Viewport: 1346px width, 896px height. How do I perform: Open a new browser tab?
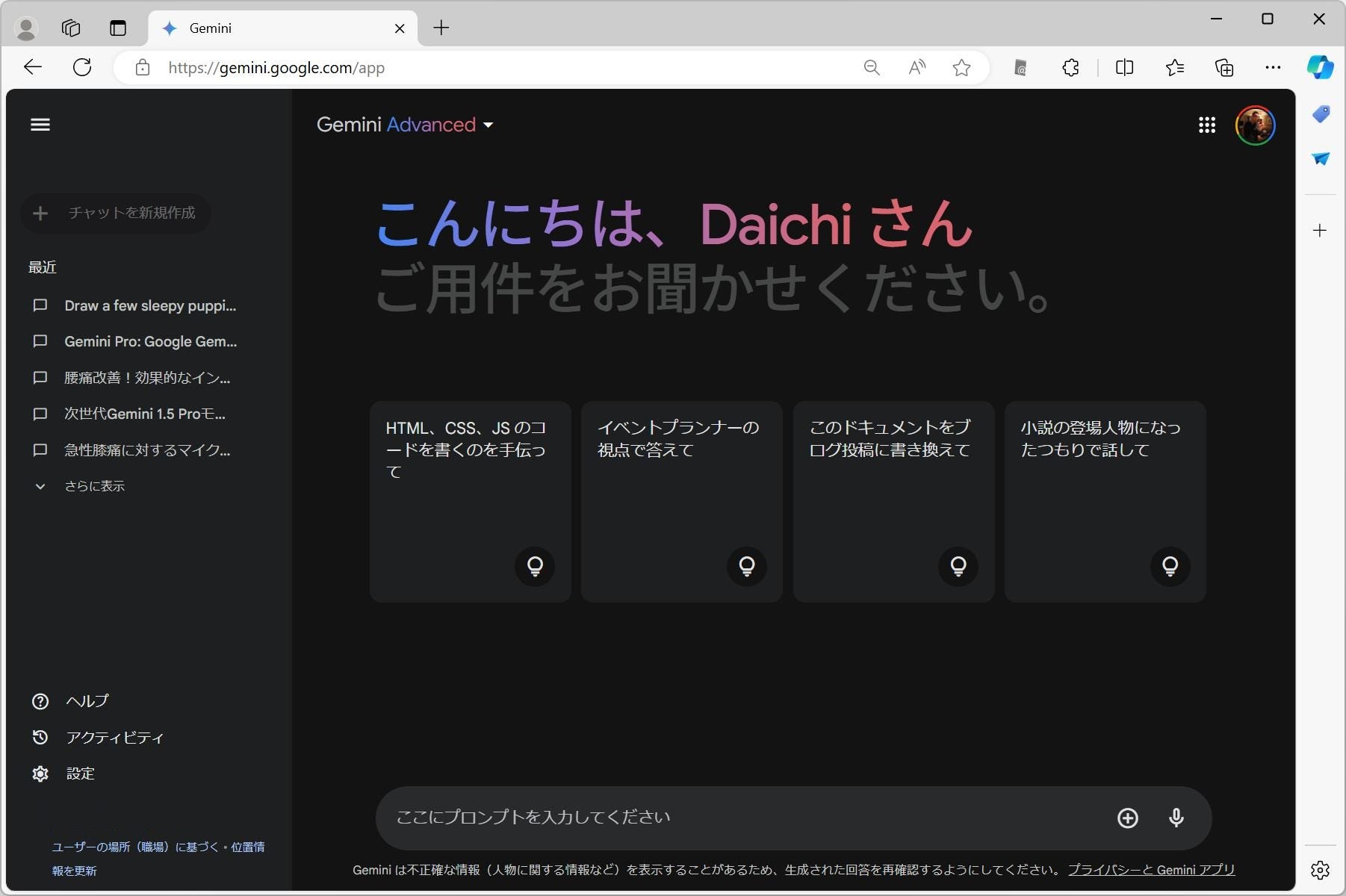pos(441,28)
